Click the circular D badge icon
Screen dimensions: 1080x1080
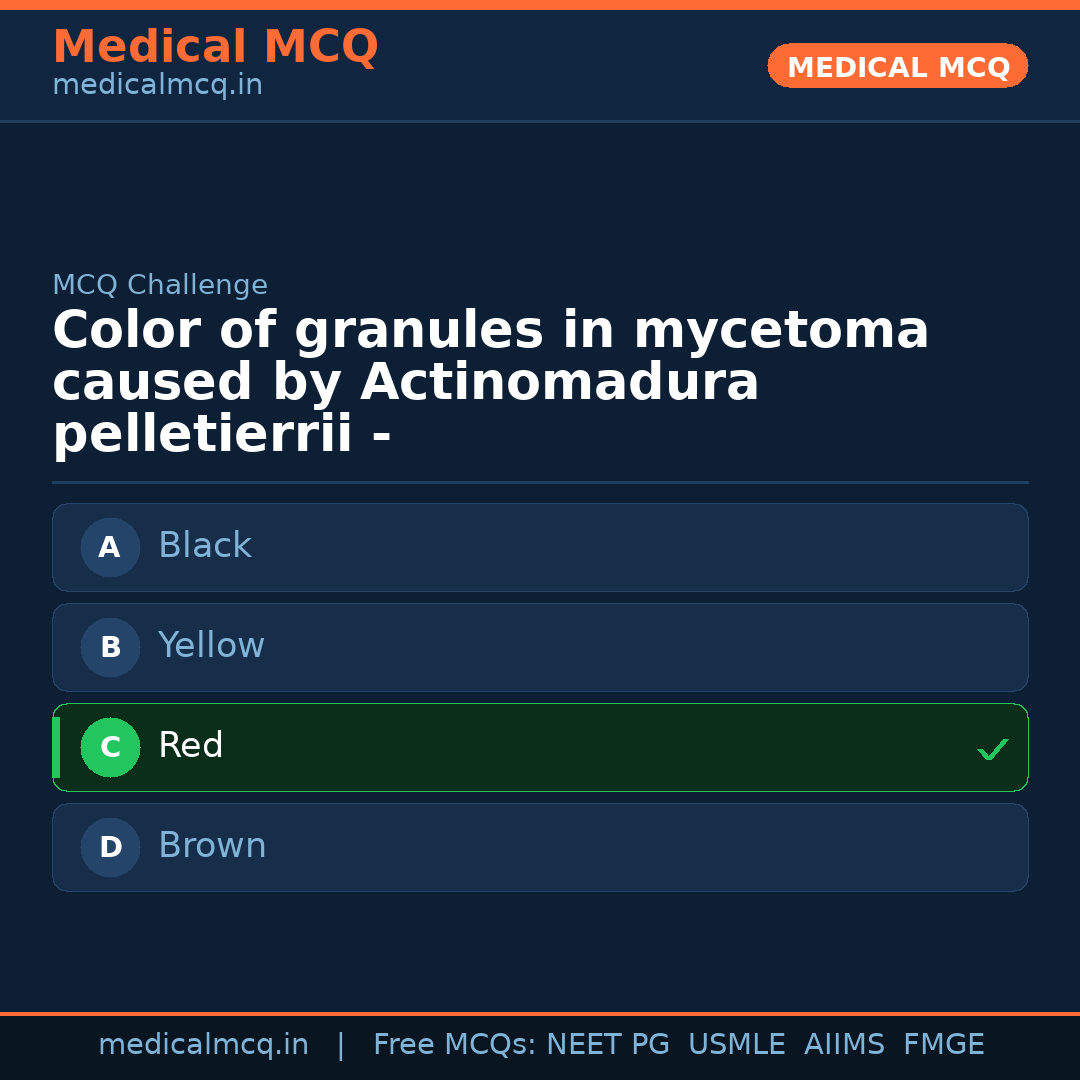point(110,847)
